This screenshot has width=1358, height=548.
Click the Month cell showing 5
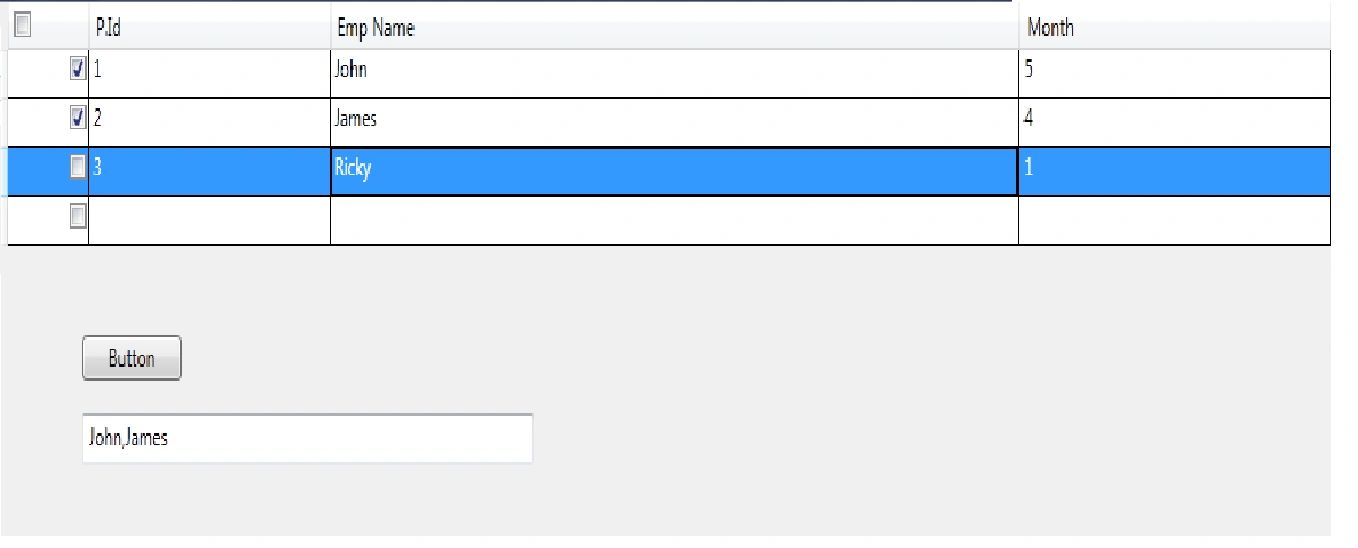(1174, 73)
